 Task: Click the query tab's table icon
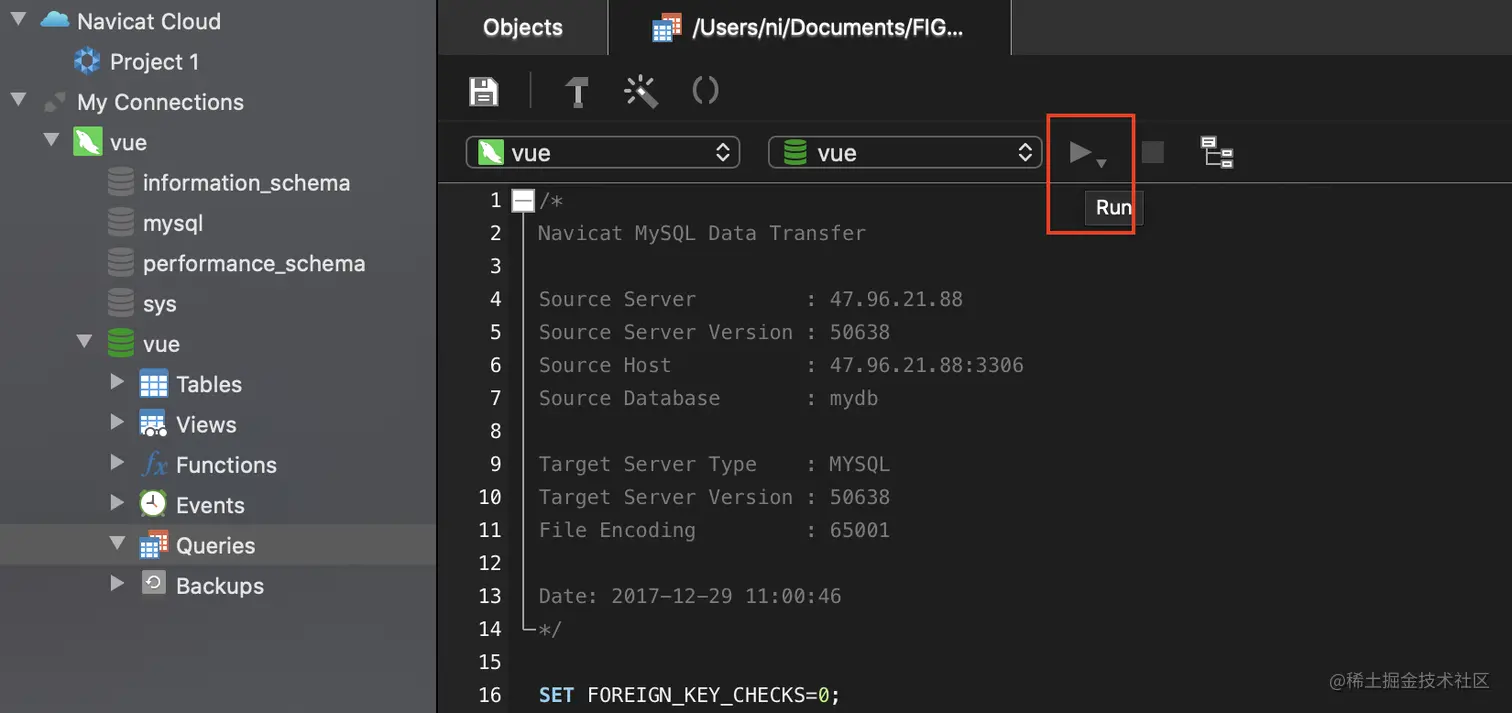pos(666,28)
